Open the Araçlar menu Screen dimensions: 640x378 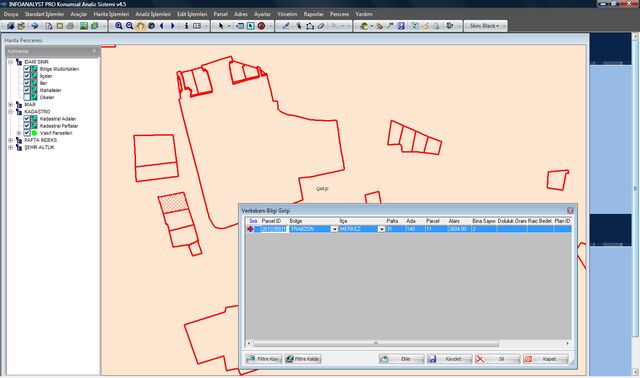79,14
